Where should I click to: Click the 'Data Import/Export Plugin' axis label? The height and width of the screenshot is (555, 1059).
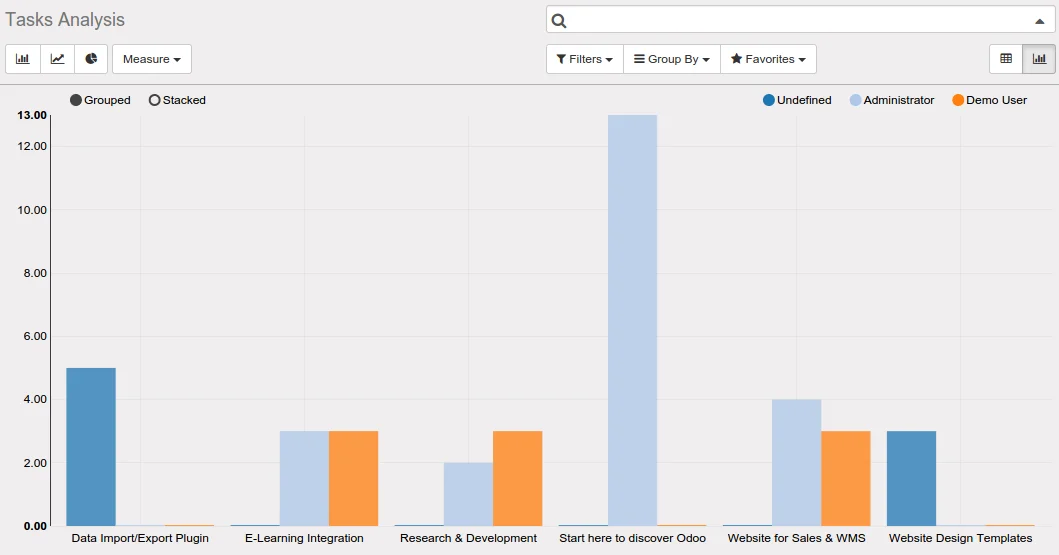point(140,538)
